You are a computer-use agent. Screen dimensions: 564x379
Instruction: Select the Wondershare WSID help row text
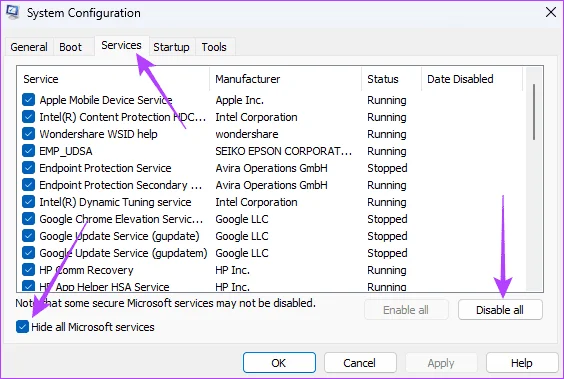coord(98,134)
